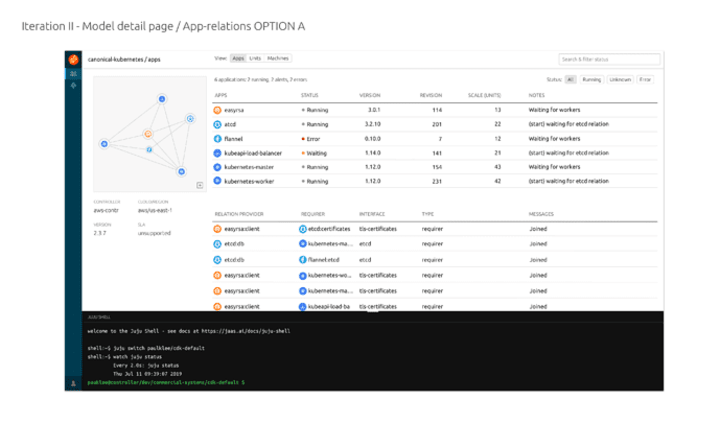
Task: Click the kubernetes-master app icon
Action: (x=218, y=167)
